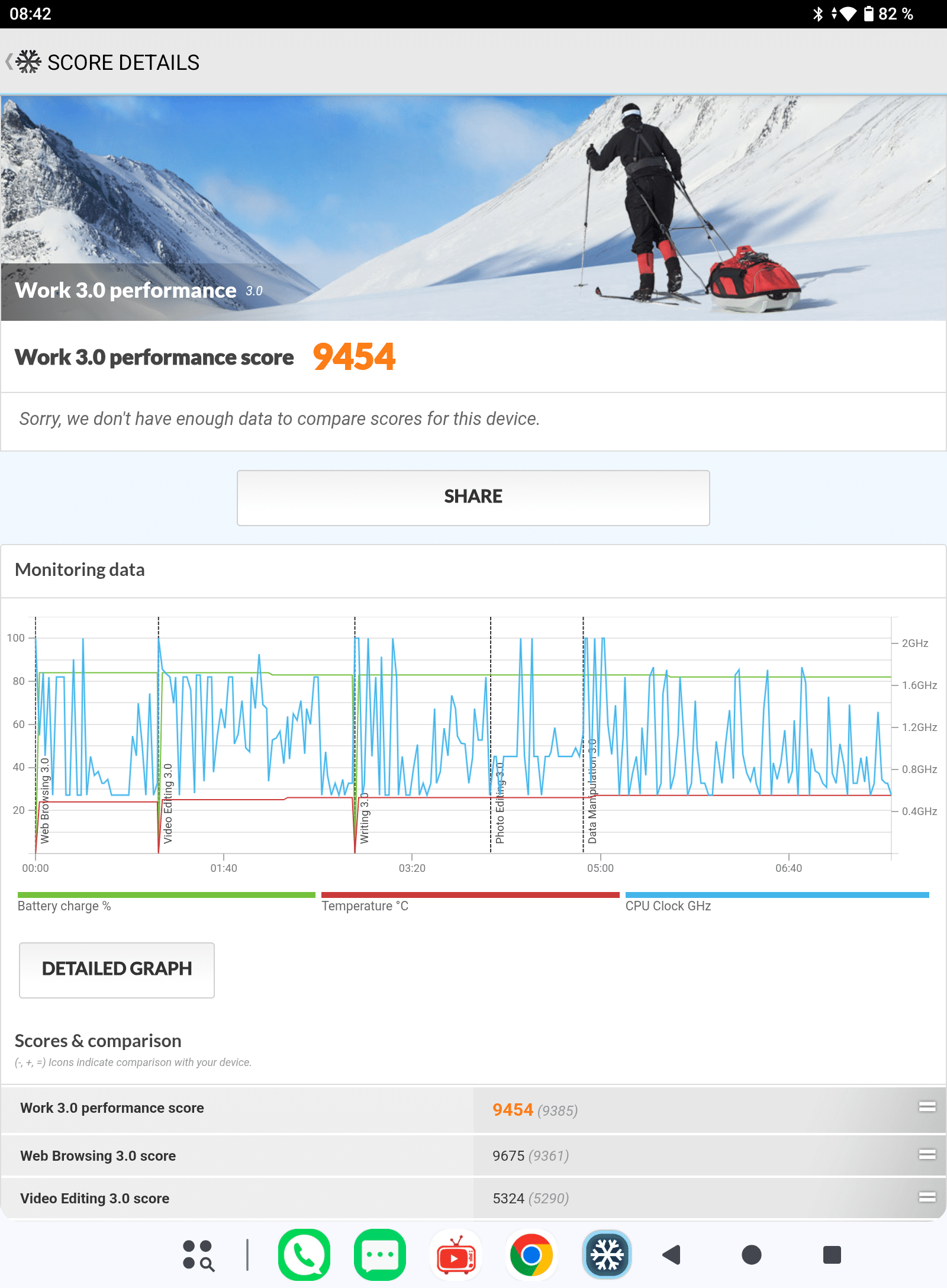
Task: Select the Writing 3.0 graph marker
Action: pyautogui.click(x=364, y=818)
